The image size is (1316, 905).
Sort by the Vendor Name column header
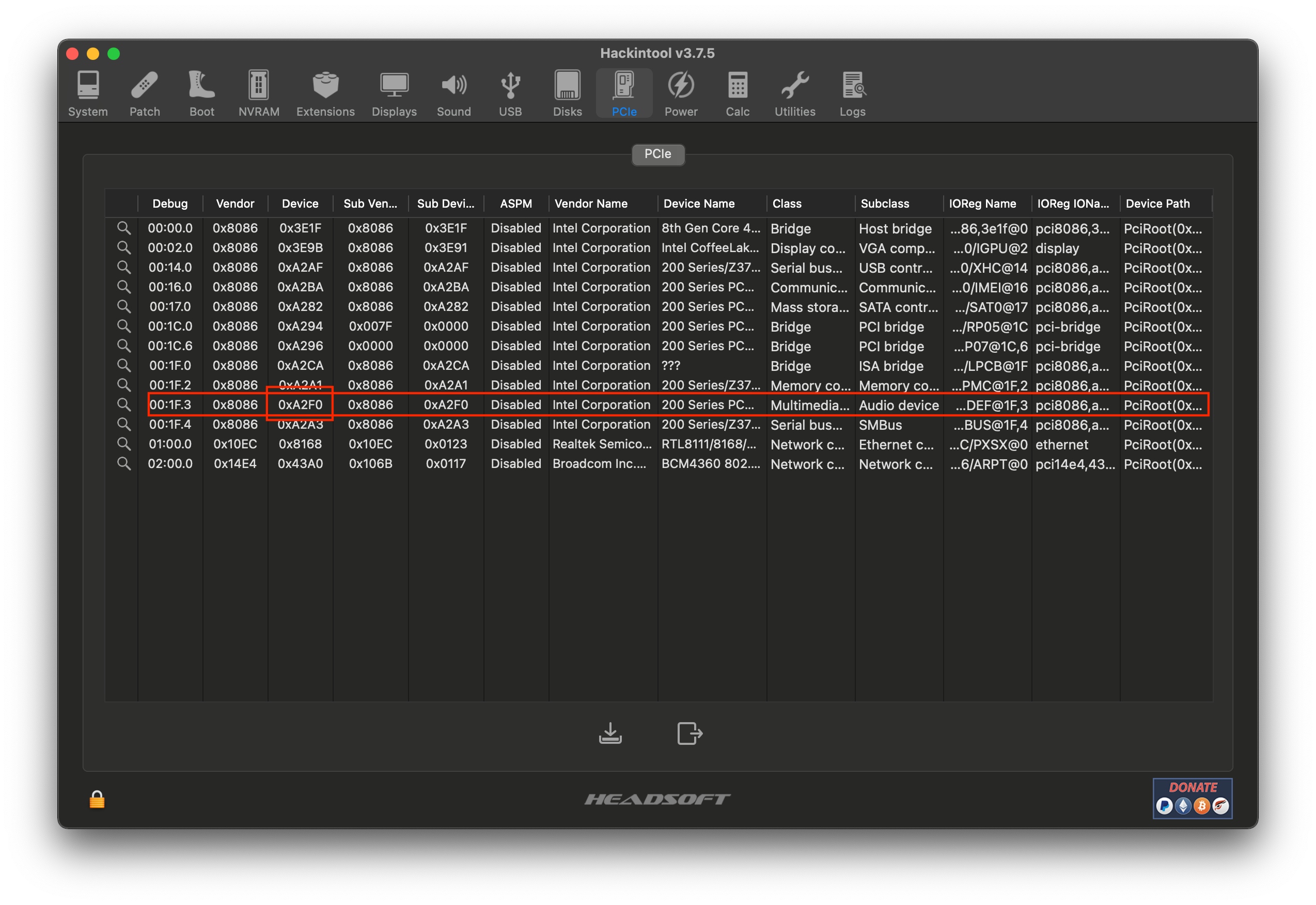591,204
